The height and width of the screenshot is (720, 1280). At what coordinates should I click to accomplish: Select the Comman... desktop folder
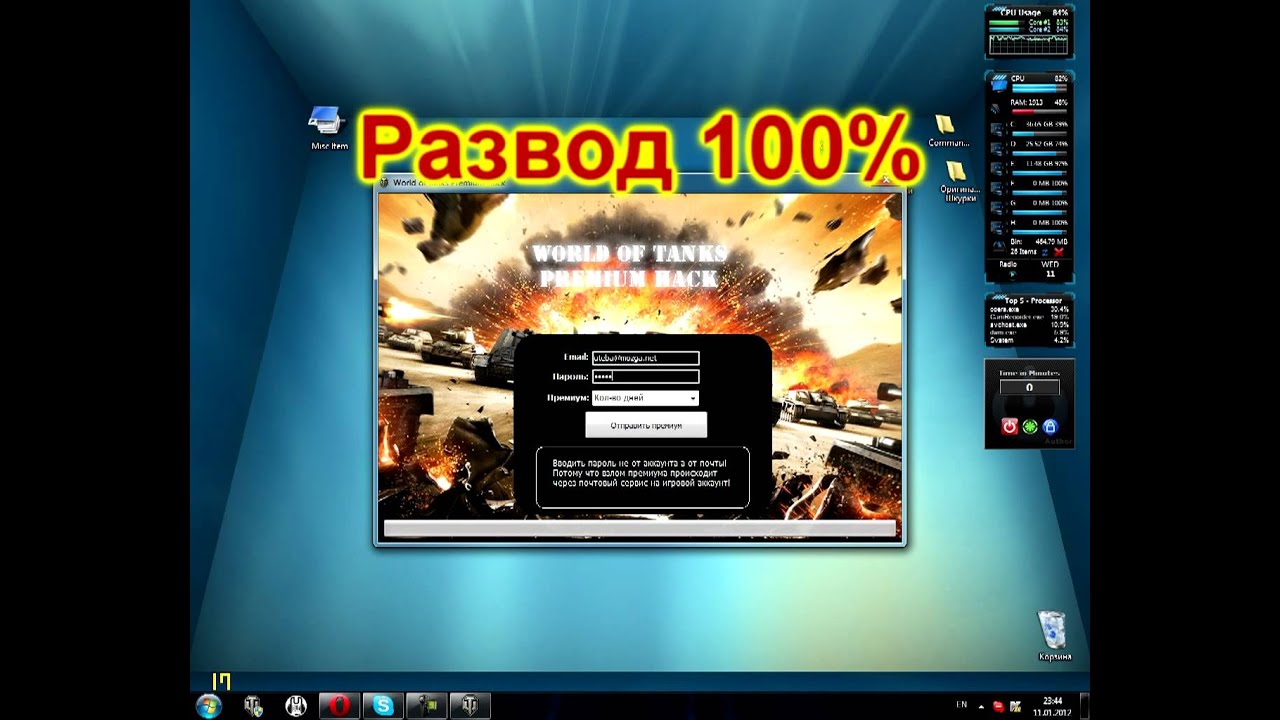[x=947, y=131]
